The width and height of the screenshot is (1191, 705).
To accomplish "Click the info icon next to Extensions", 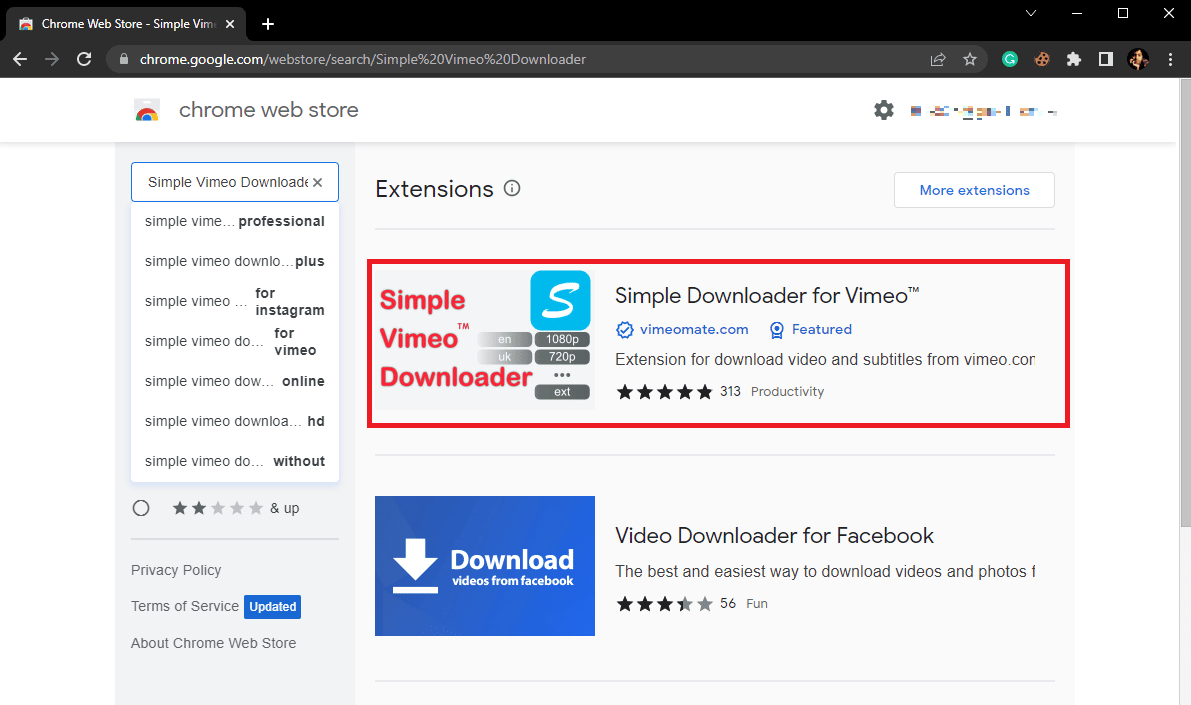I will [512, 188].
